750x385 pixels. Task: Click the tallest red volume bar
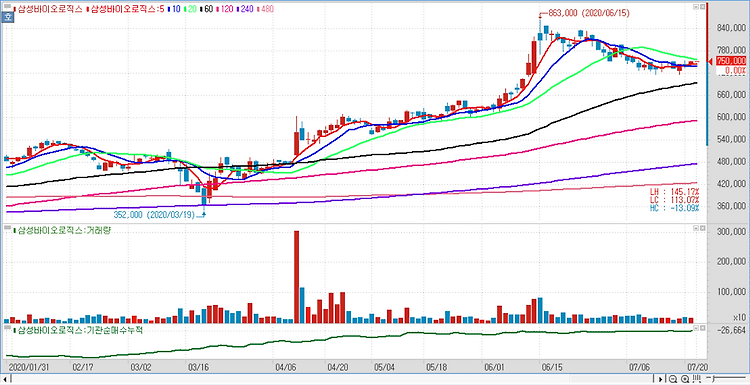[x=296, y=277]
